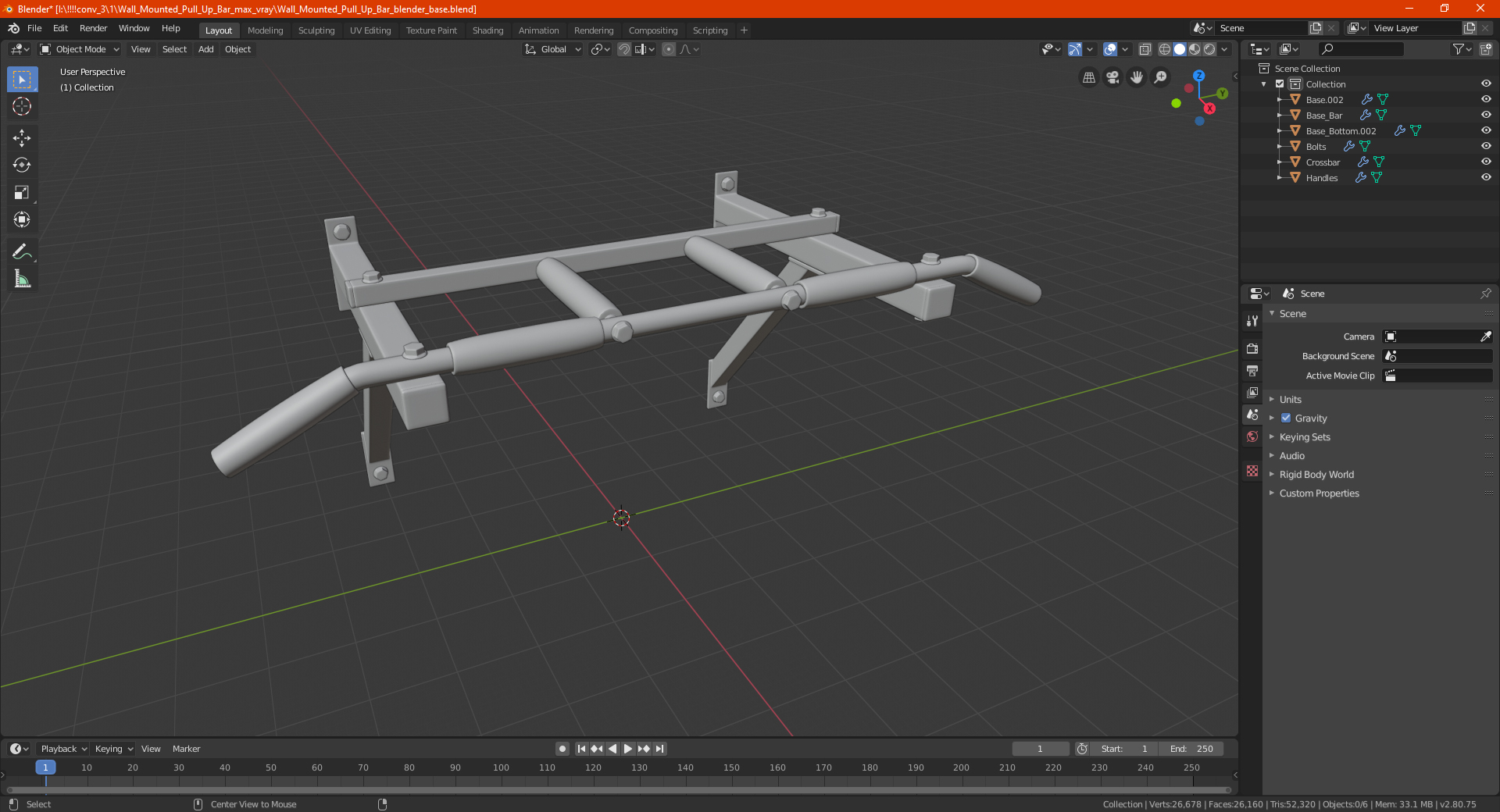Viewport: 1500px width, 812px height.
Task: Jump to the timeline end frame
Action: [659, 749]
